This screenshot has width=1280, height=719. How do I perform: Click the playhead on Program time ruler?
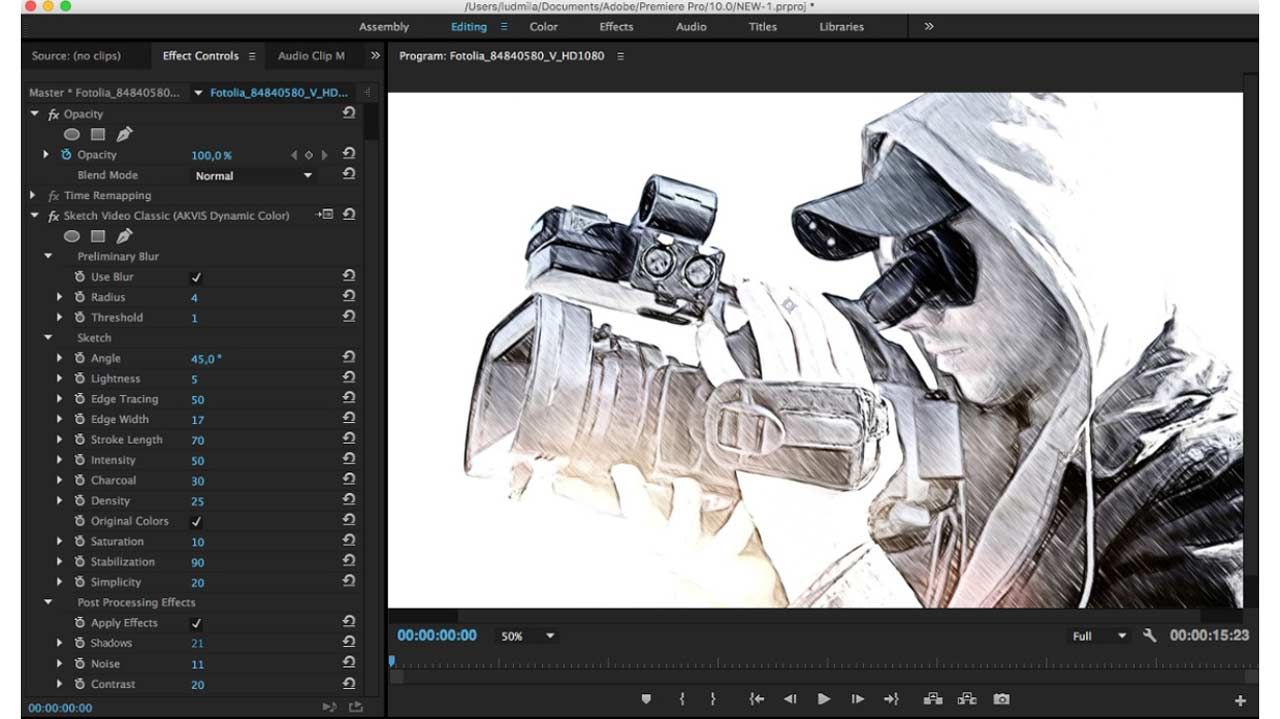[x=391, y=661]
